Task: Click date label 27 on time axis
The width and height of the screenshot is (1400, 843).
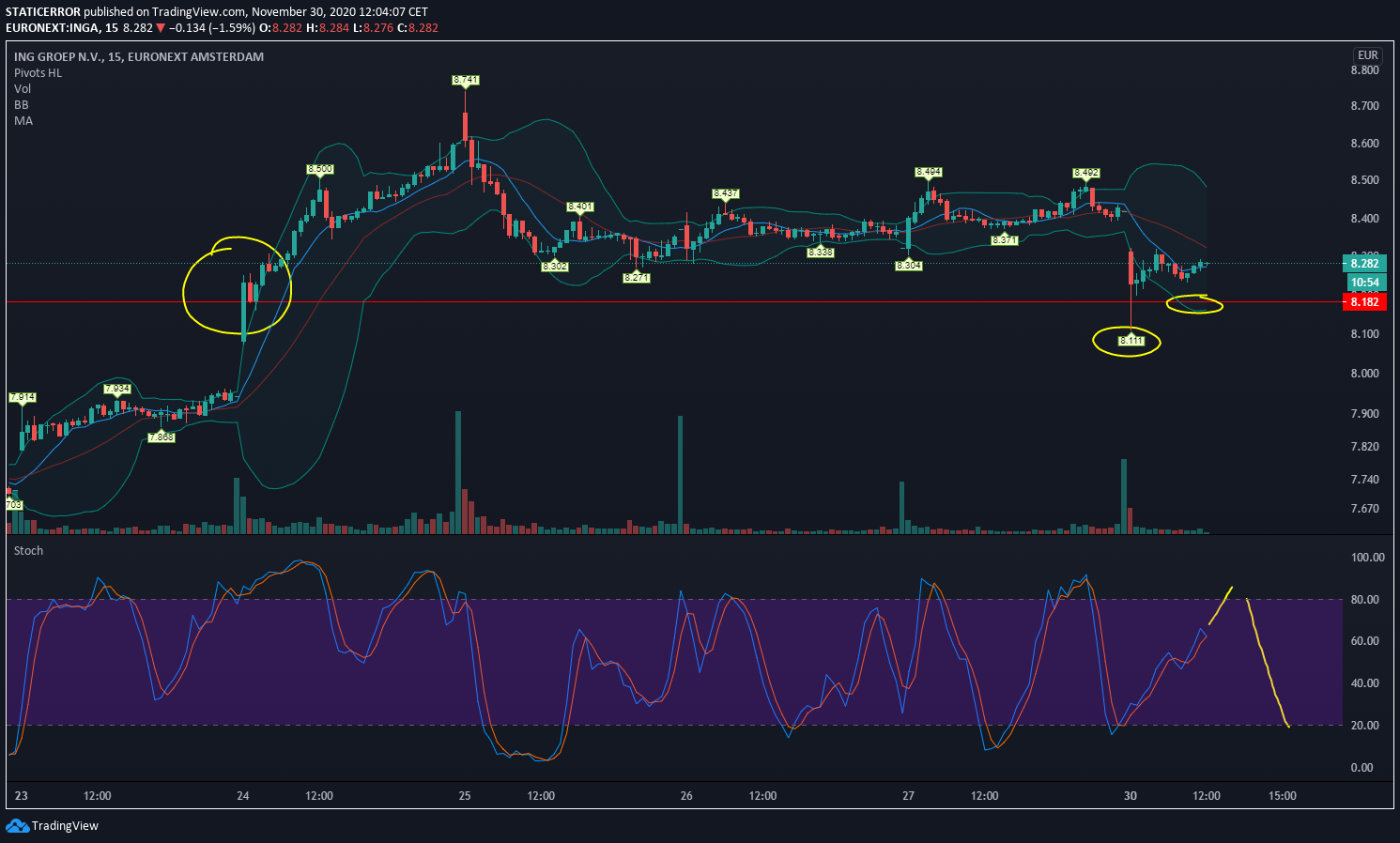Action: 908,796
